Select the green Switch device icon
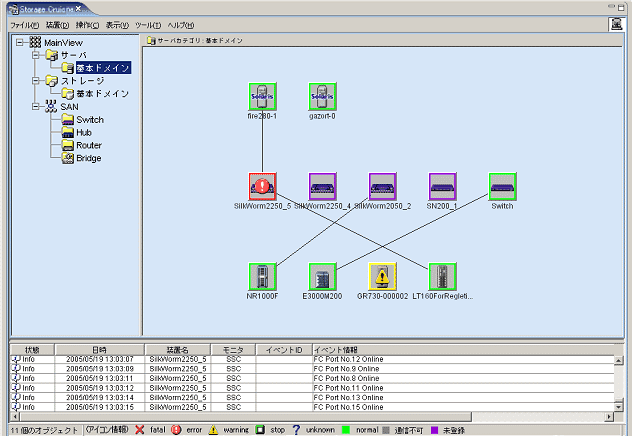The height and width of the screenshot is (436, 632). 502,187
